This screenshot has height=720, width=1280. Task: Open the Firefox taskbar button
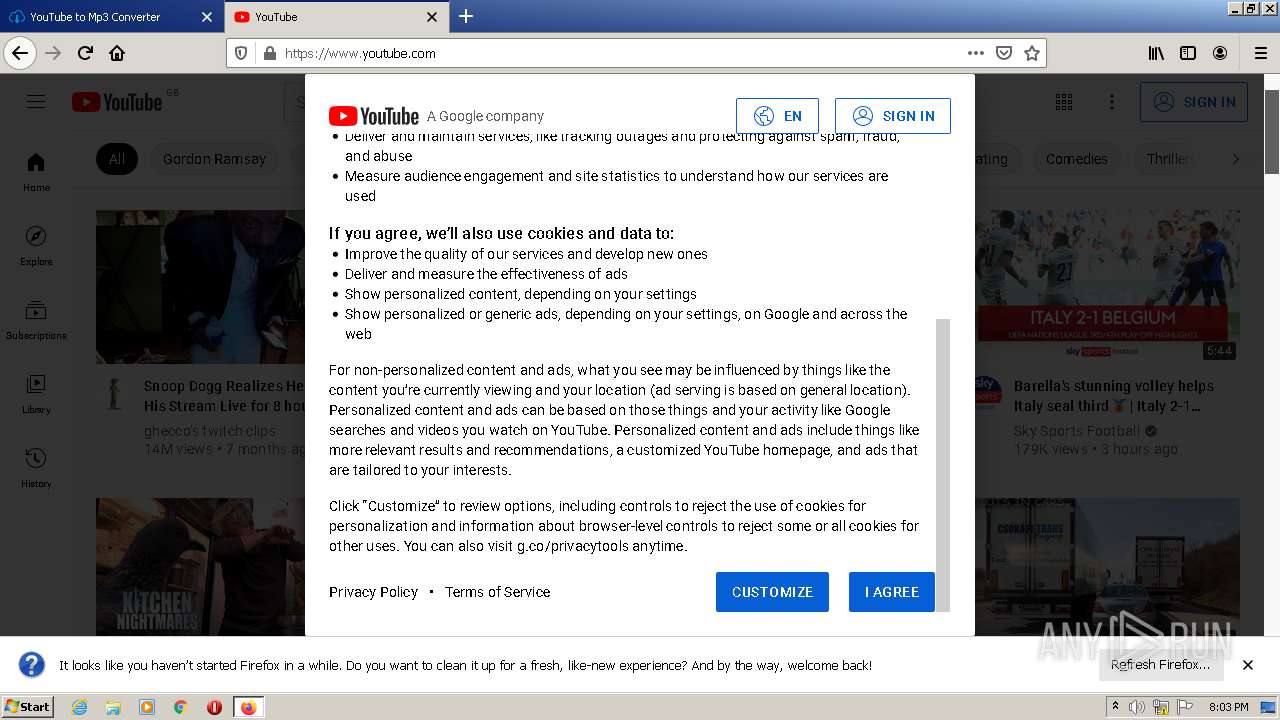pos(248,707)
